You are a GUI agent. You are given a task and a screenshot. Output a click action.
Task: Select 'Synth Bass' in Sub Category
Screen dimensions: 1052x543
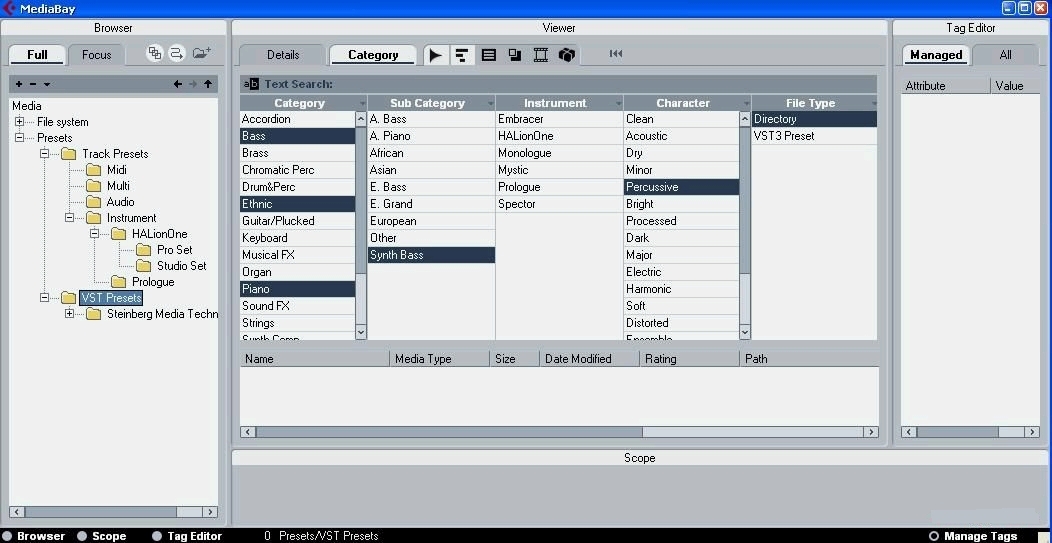click(431, 255)
